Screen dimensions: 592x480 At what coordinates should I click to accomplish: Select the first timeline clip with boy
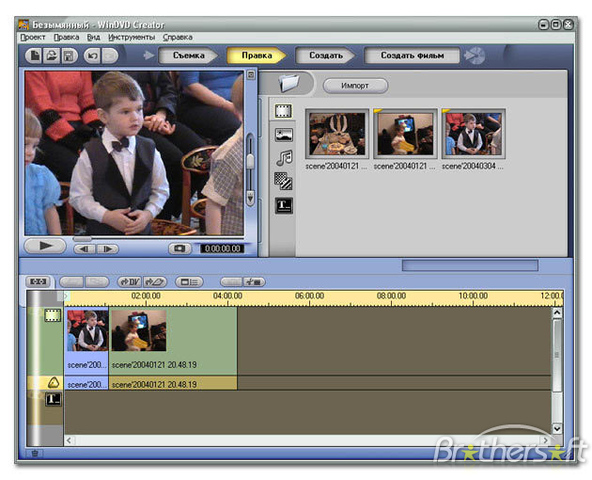(x=86, y=341)
